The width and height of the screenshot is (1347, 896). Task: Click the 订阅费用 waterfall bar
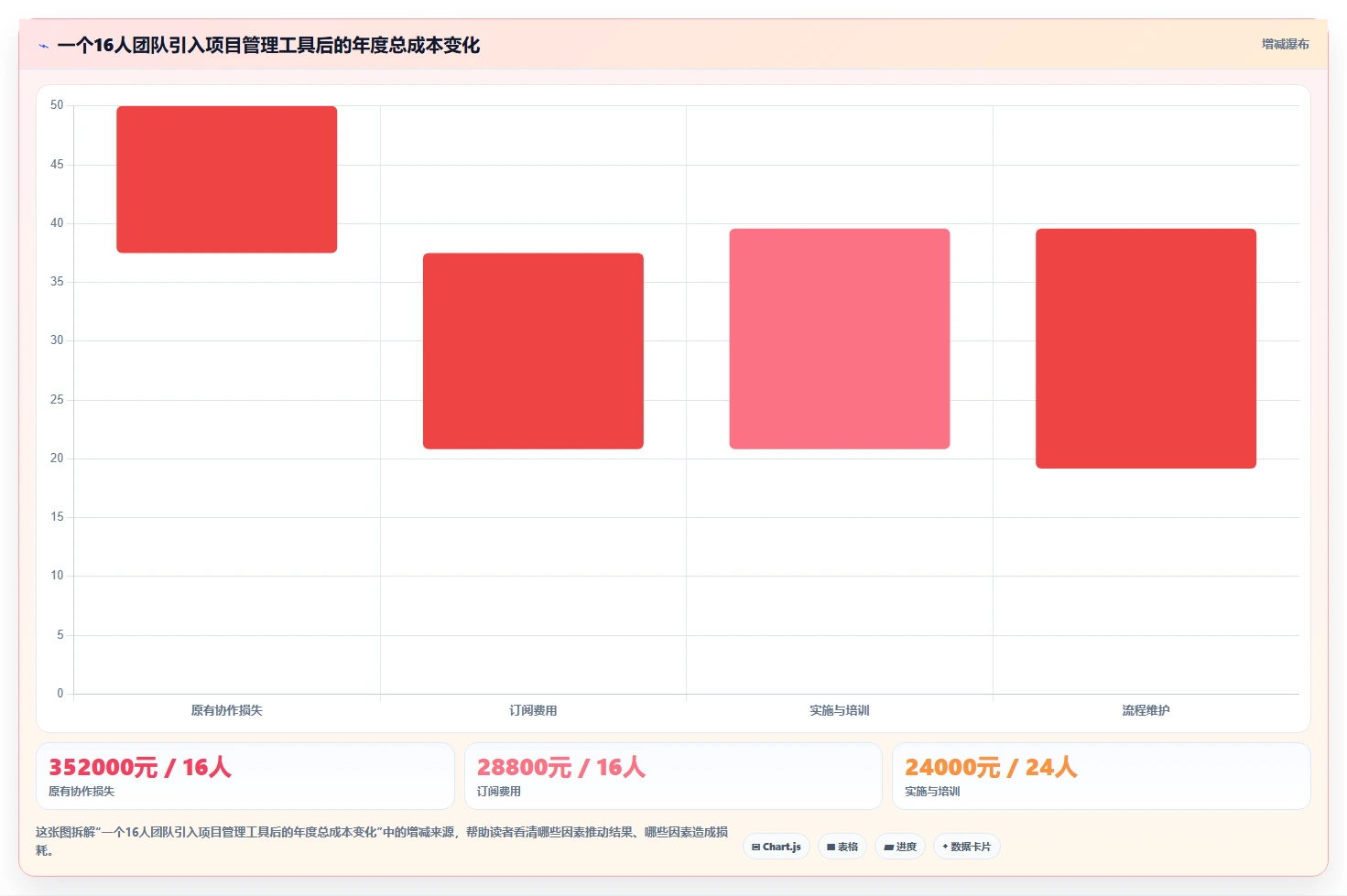tap(533, 351)
